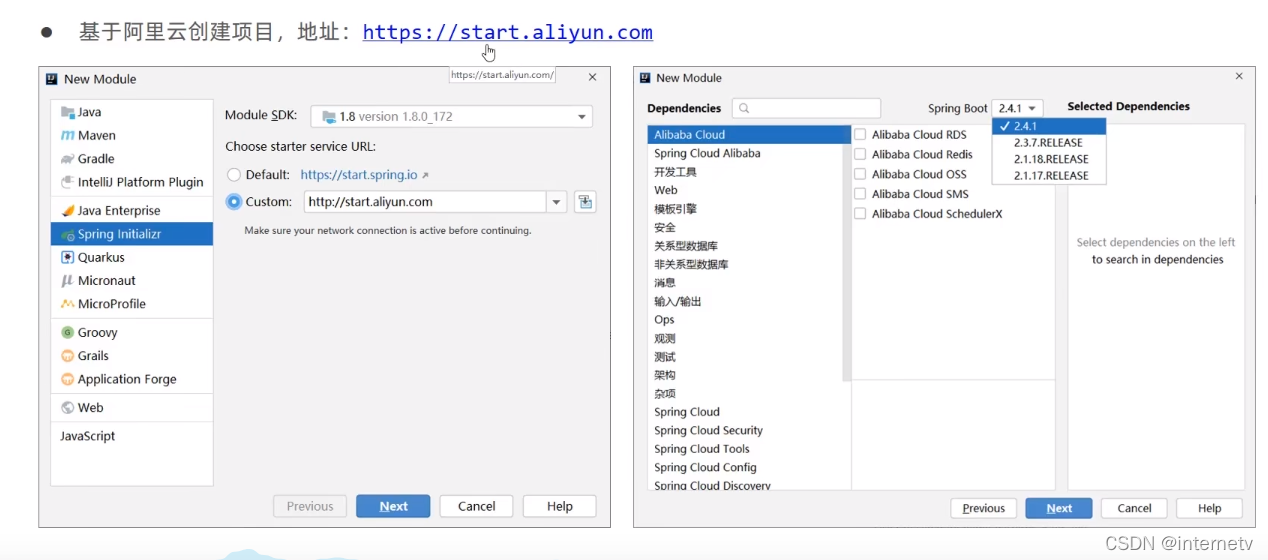Check Alibaba Cloud OSS dependency
The width and height of the screenshot is (1268, 560).
(860, 174)
